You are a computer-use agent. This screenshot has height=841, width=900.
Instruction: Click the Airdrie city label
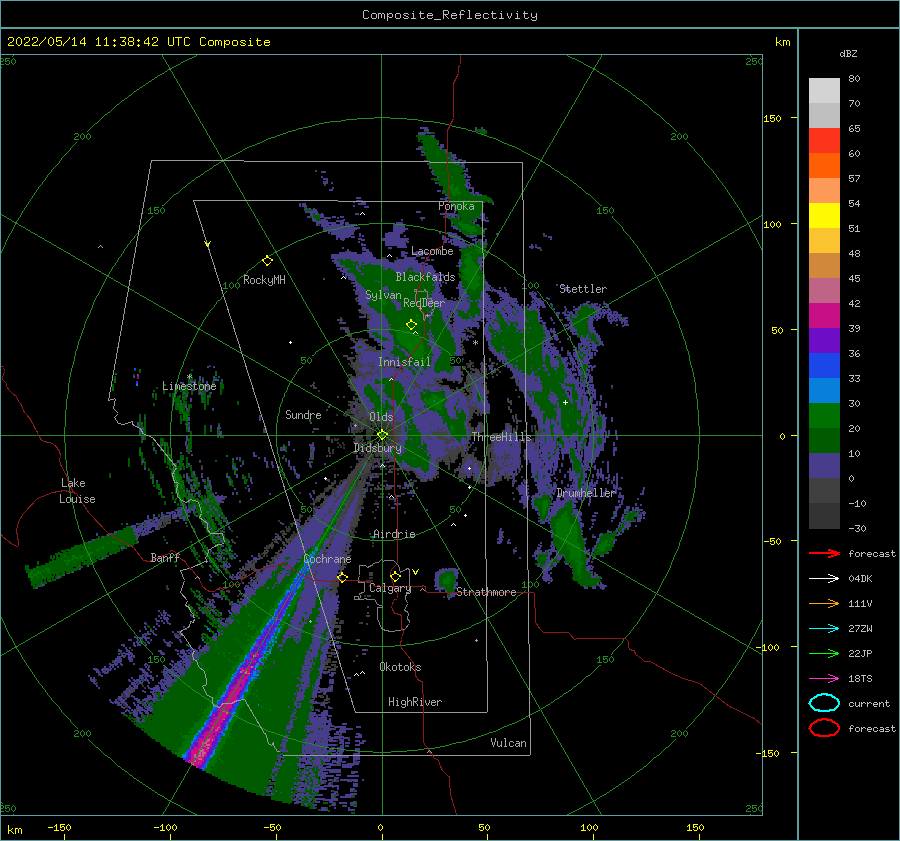(394, 534)
